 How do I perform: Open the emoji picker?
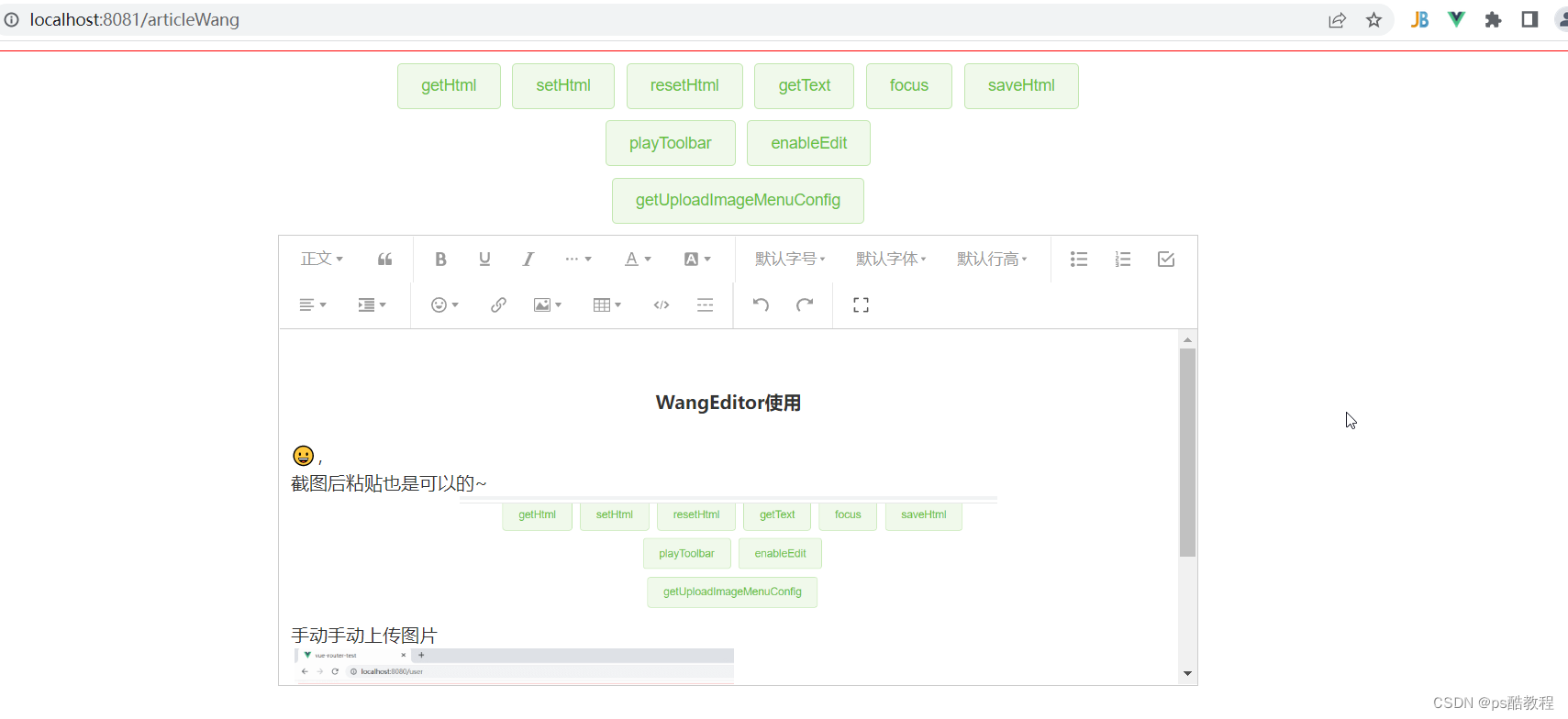tap(445, 305)
